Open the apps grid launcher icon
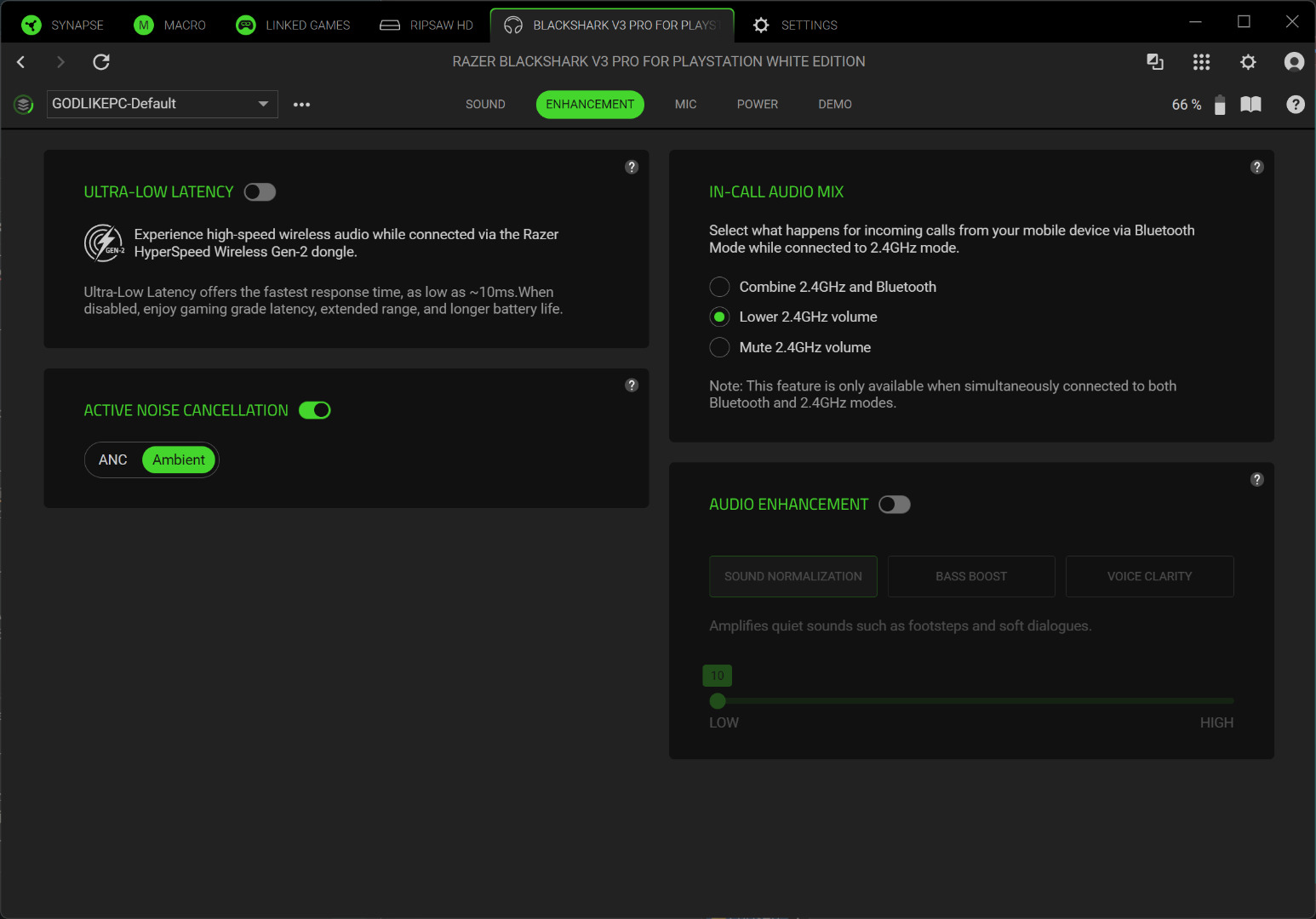Screen dimensions: 1316x919 point(1201,62)
